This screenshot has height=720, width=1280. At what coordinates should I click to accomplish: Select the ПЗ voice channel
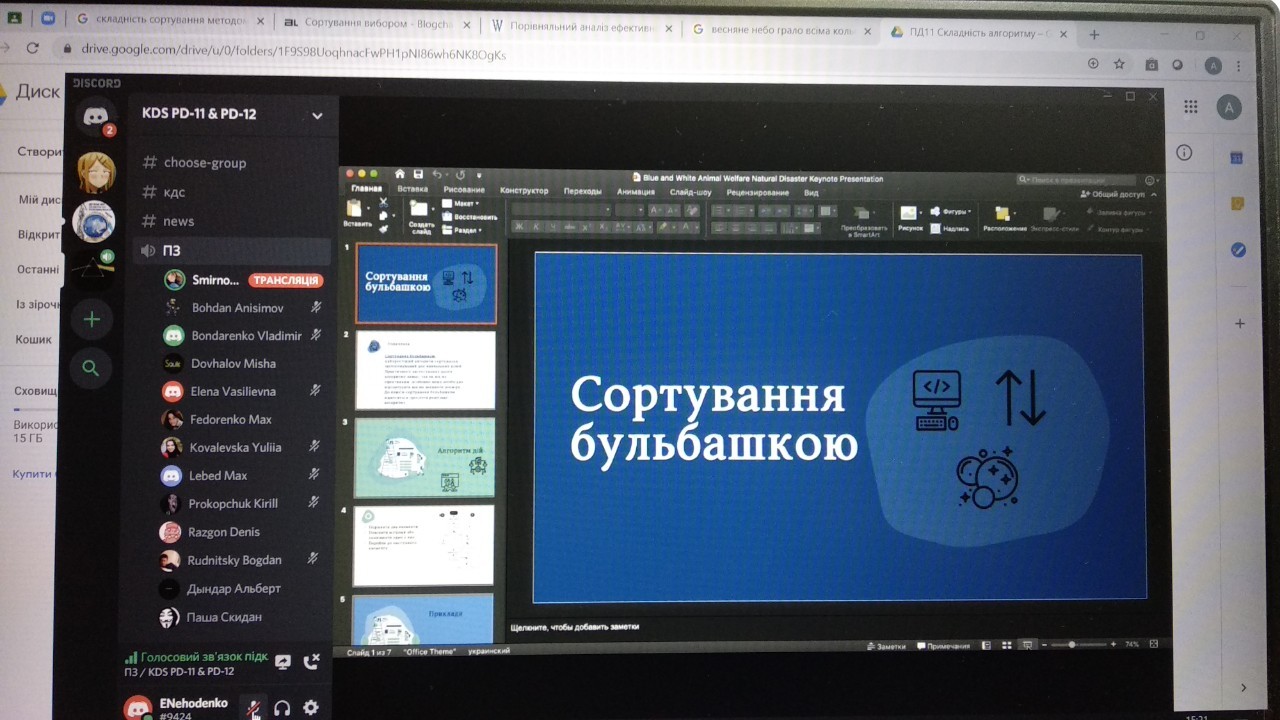[232, 250]
